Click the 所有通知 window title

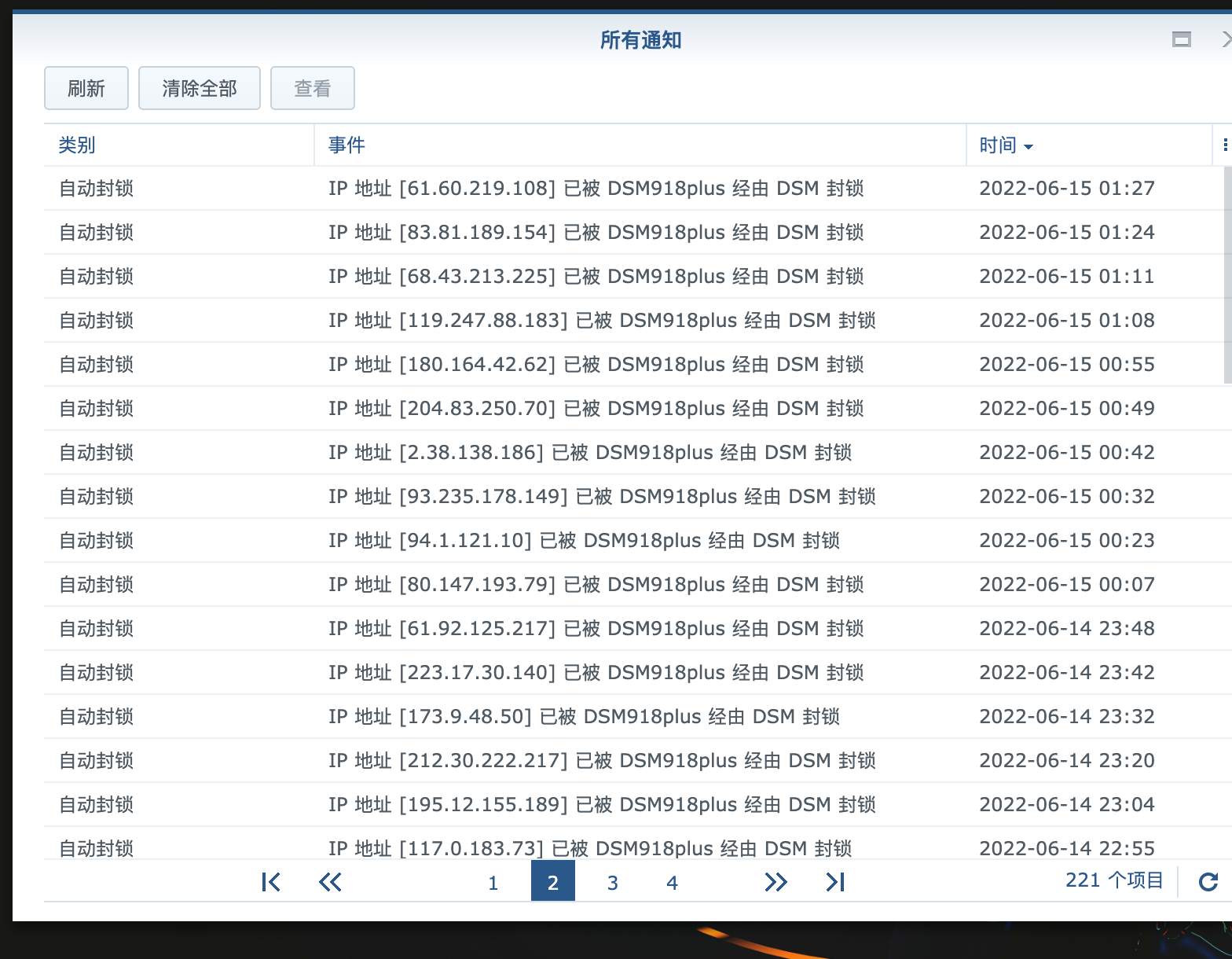point(640,39)
